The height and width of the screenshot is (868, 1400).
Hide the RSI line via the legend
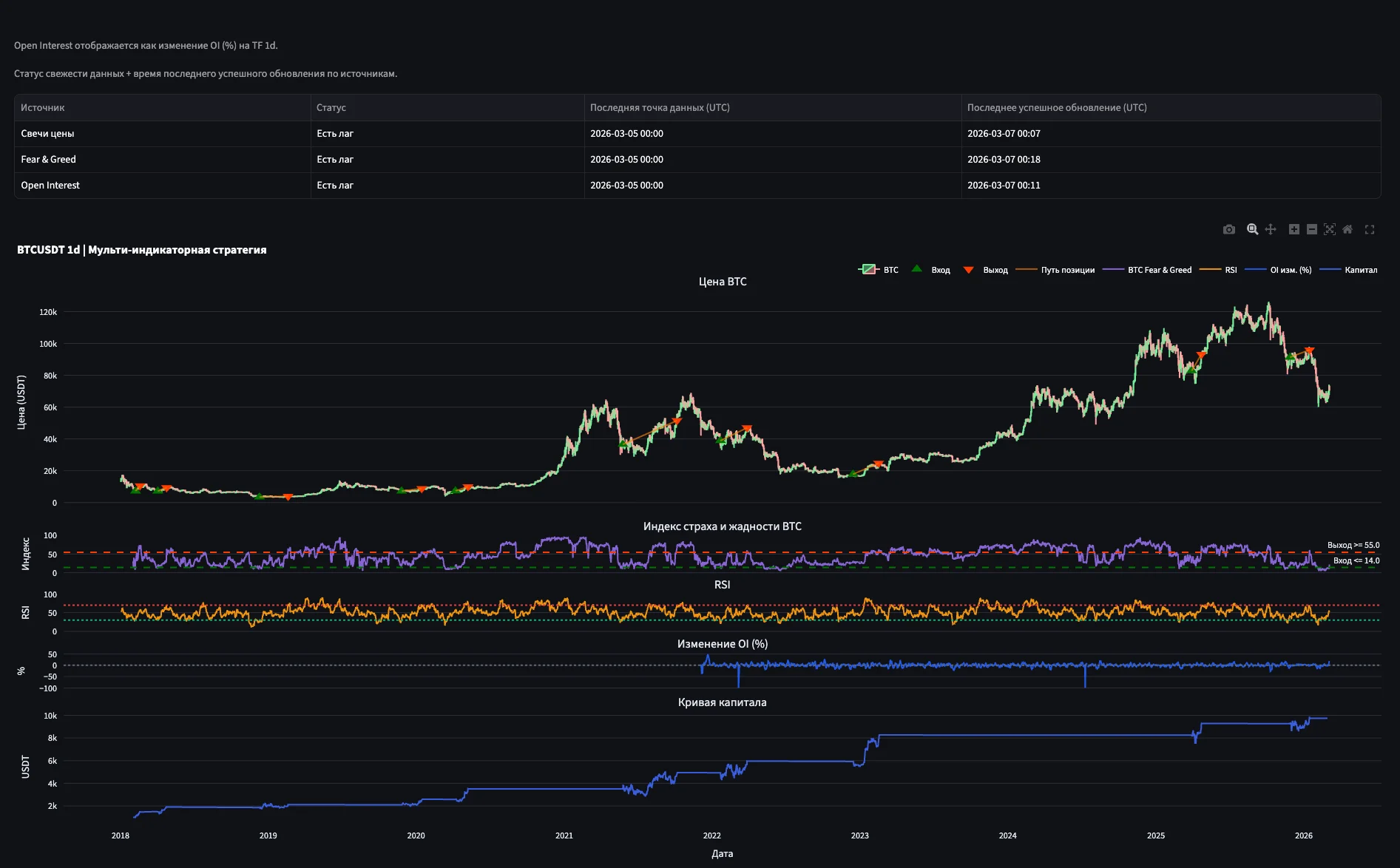(1230, 270)
